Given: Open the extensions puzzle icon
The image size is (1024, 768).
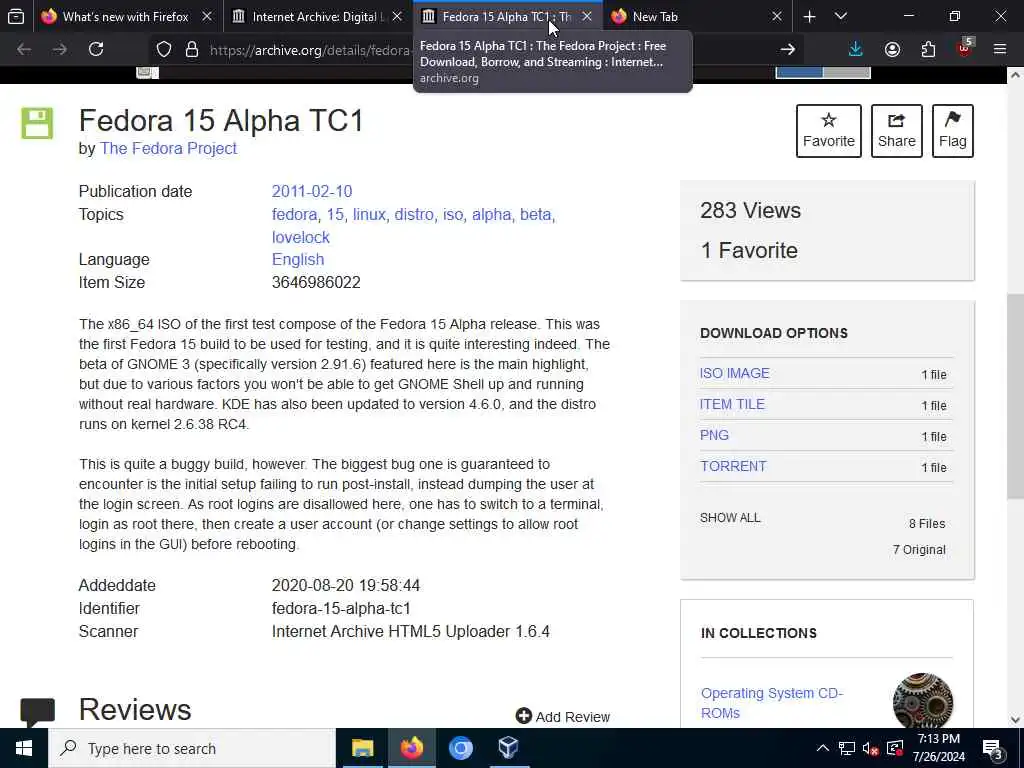Looking at the screenshot, I should click(928, 49).
